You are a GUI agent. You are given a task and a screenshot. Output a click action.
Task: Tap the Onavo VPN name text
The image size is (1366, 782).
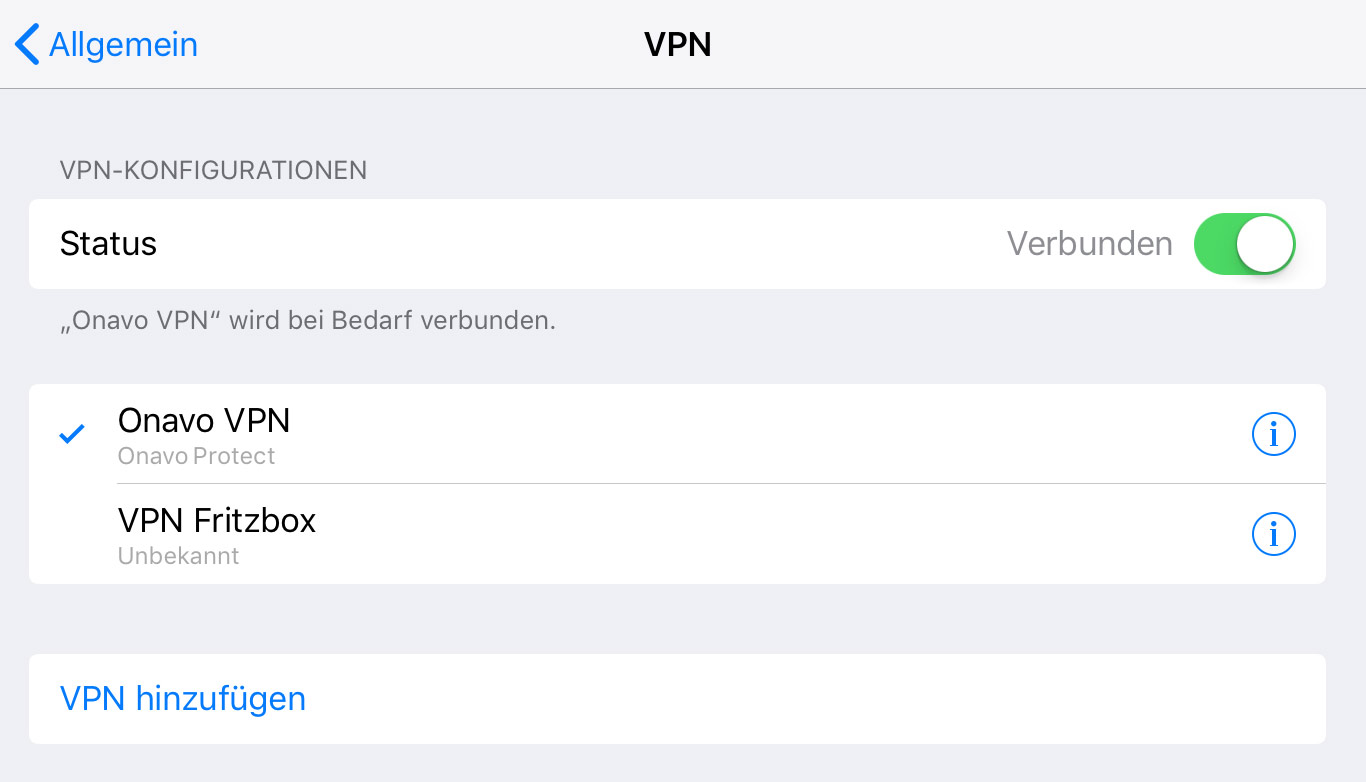pos(204,420)
